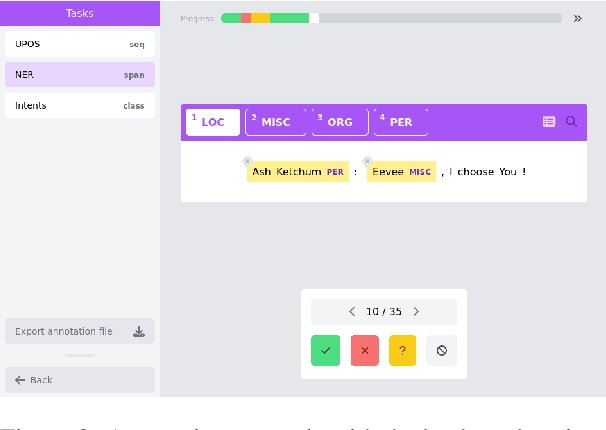Click the green accept checkmark button
606x430 pixels.
(x=325, y=350)
